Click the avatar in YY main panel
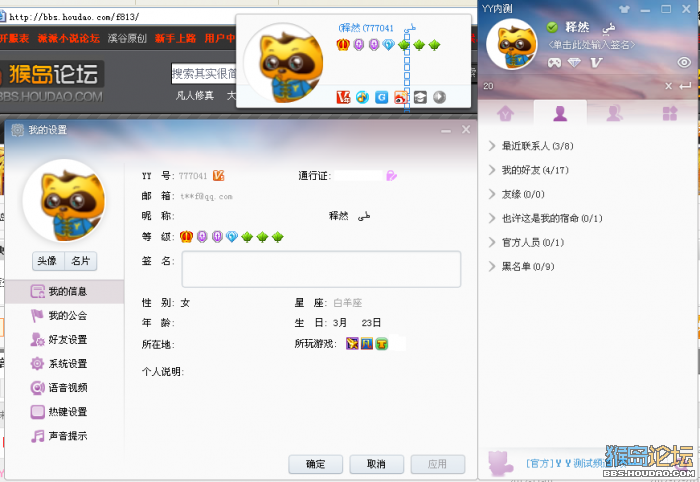This screenshot has width=700, height=482. (x=512, y=44)
